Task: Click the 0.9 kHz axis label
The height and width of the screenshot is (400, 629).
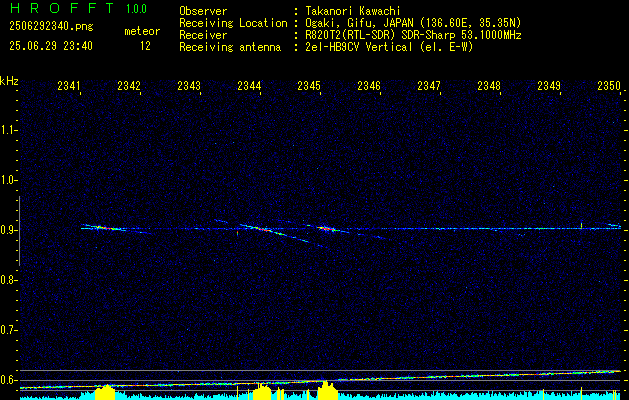Action: point(9,230)
